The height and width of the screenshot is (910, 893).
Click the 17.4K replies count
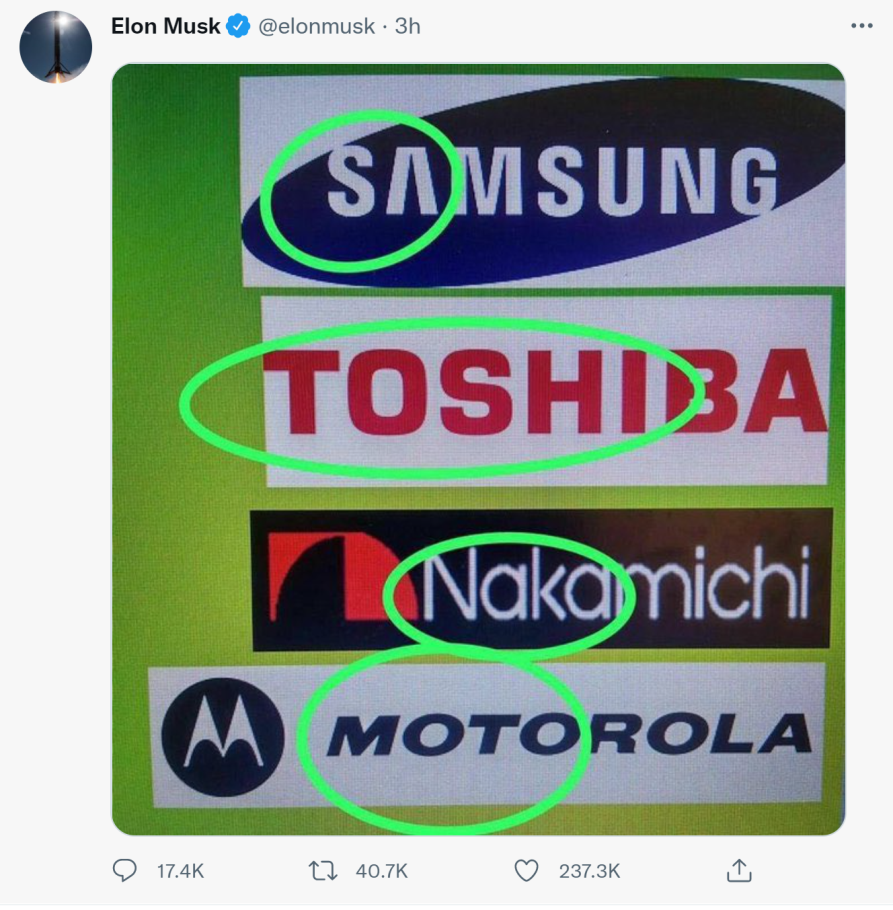click(x=180, y=871)
